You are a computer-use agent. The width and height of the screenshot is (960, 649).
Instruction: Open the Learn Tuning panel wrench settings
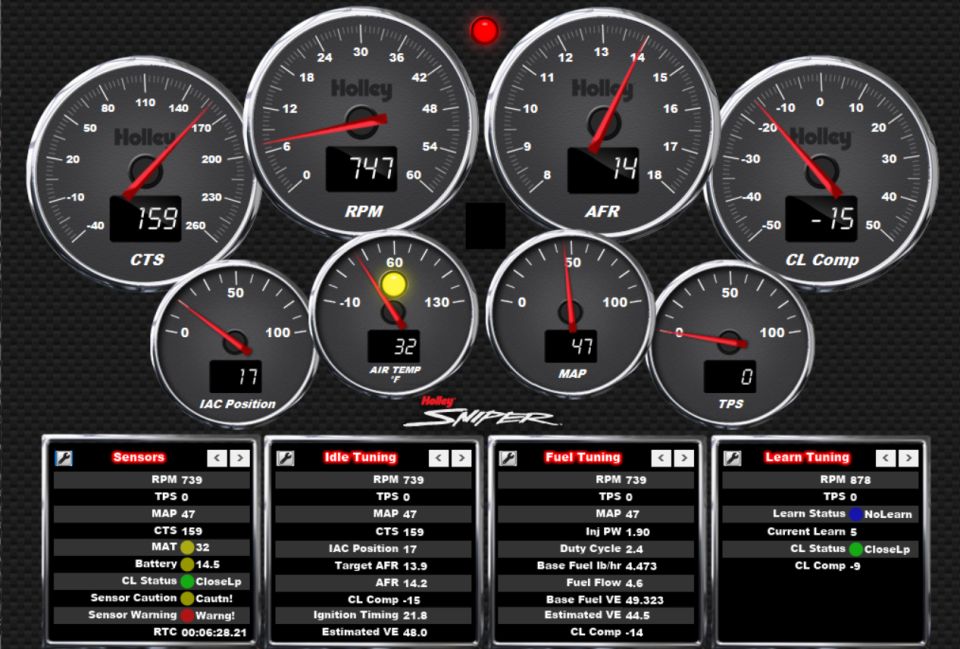click(732, 458)
